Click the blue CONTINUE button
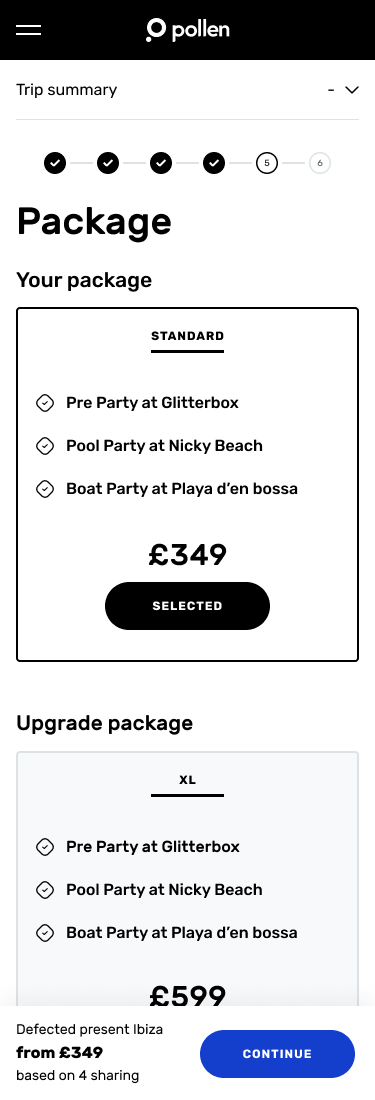 (x=278, y=1054)
